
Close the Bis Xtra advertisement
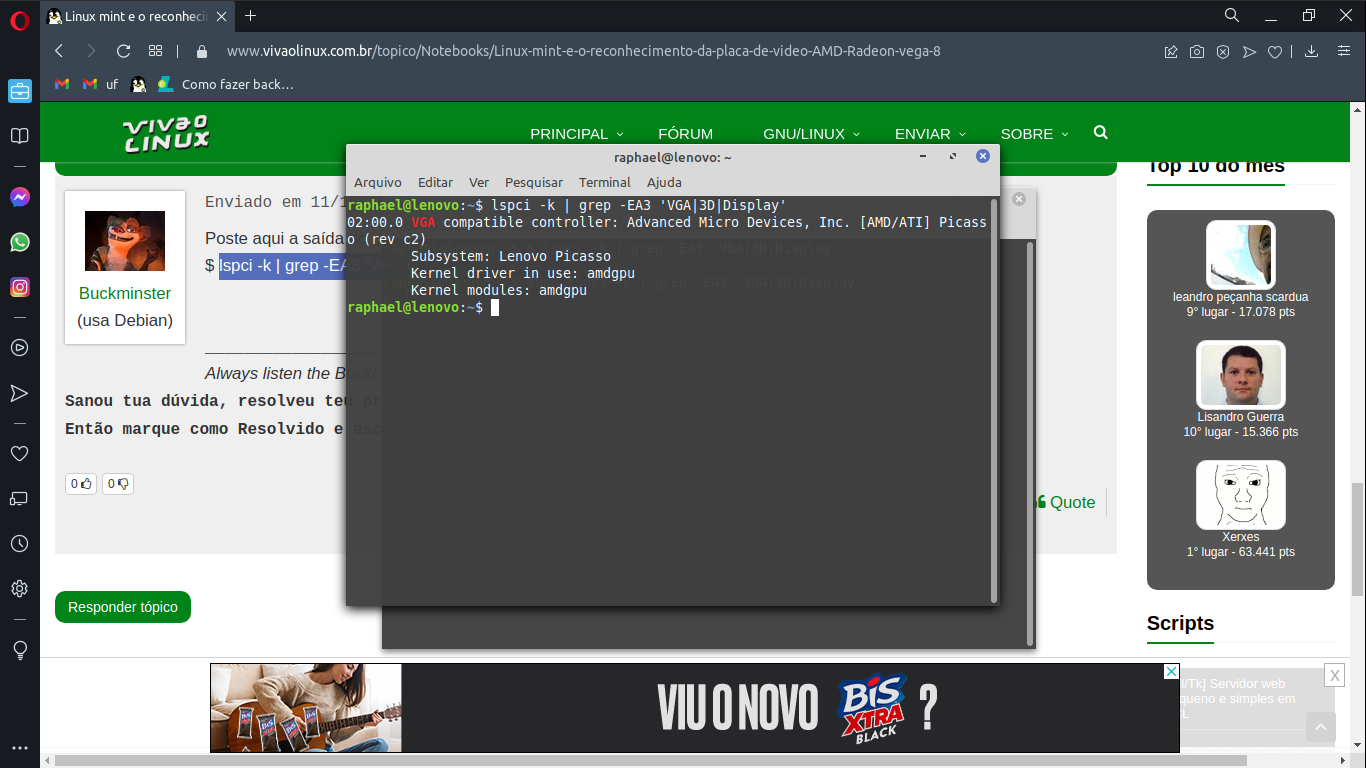coord(1171,671)
